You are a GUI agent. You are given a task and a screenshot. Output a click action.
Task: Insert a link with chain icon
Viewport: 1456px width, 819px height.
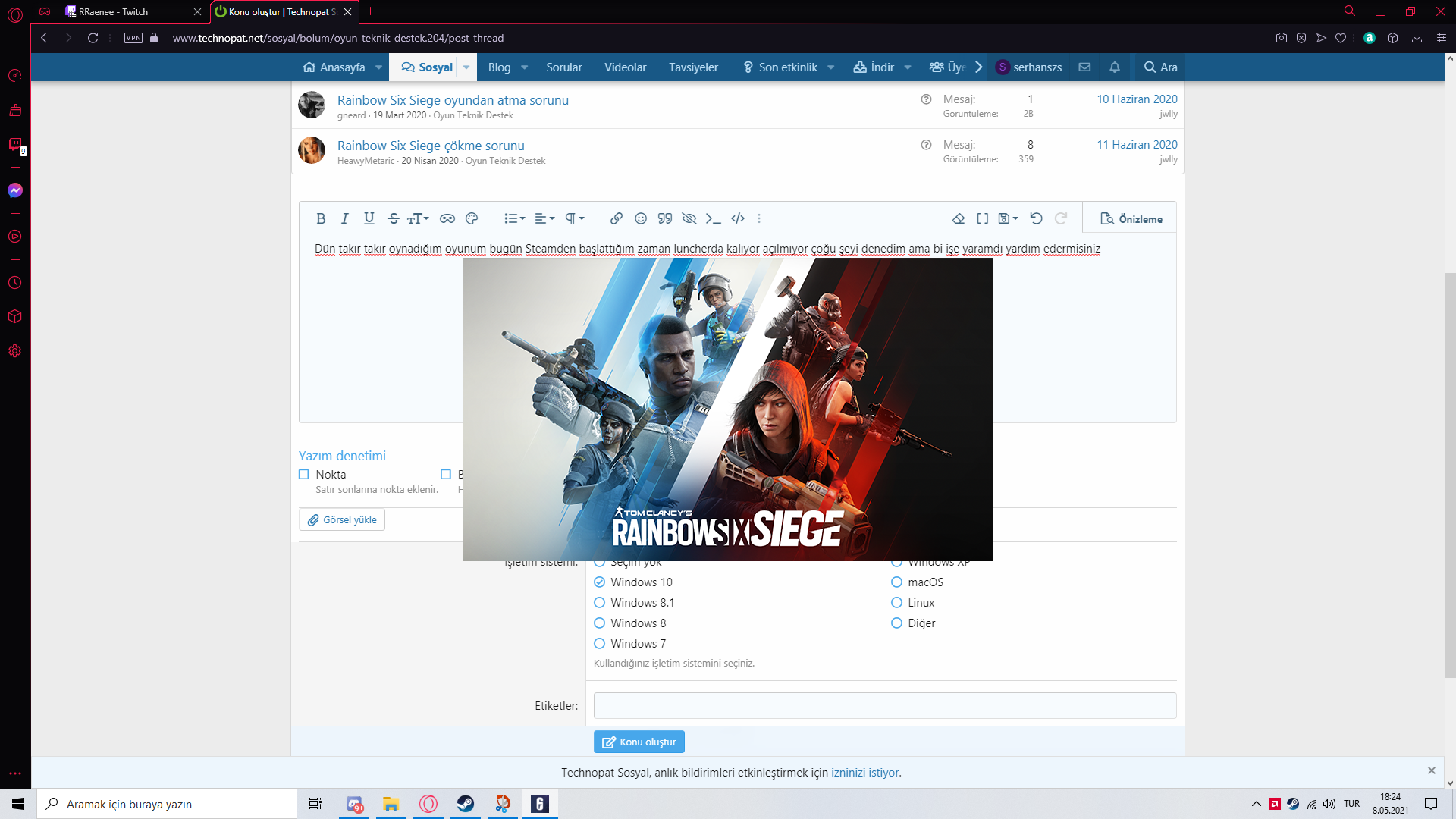click(x=616, y=218)
